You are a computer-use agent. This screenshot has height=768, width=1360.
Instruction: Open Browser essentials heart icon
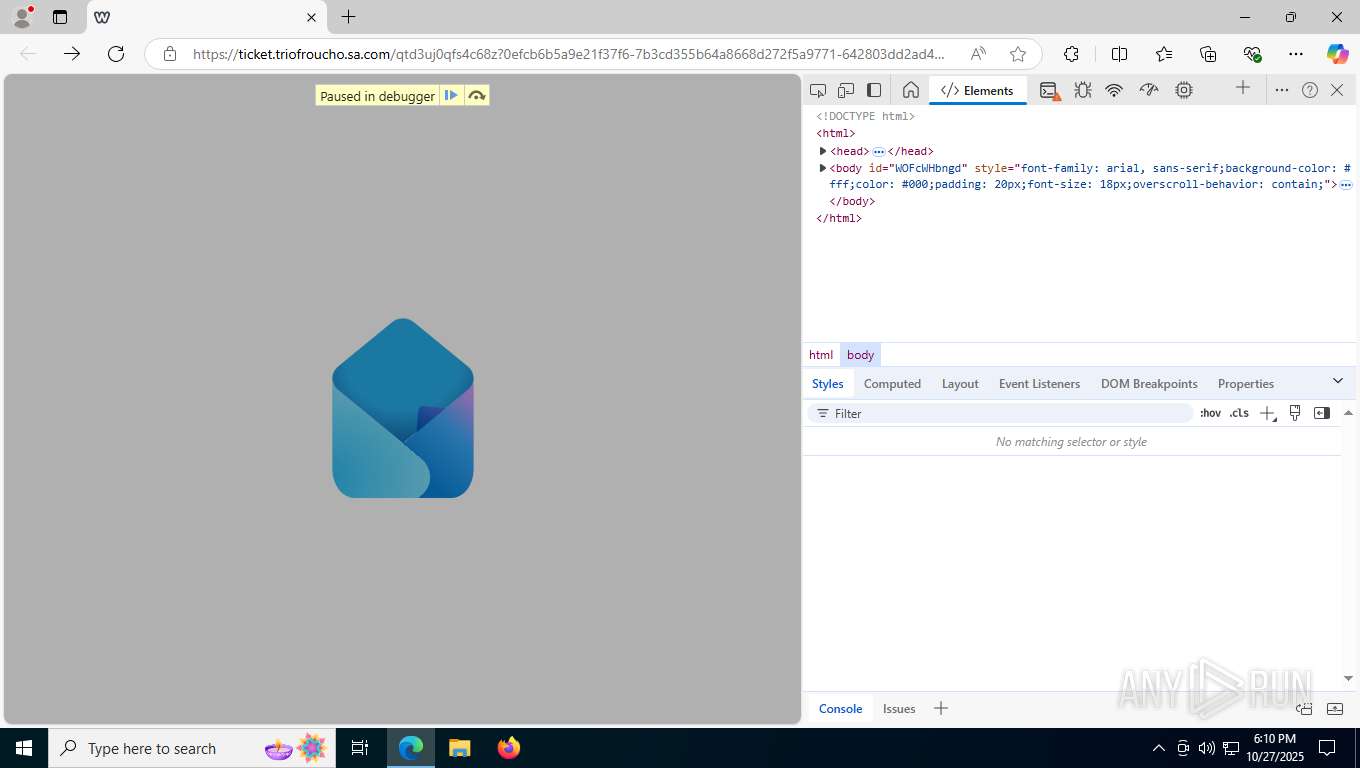[1252, 54]
